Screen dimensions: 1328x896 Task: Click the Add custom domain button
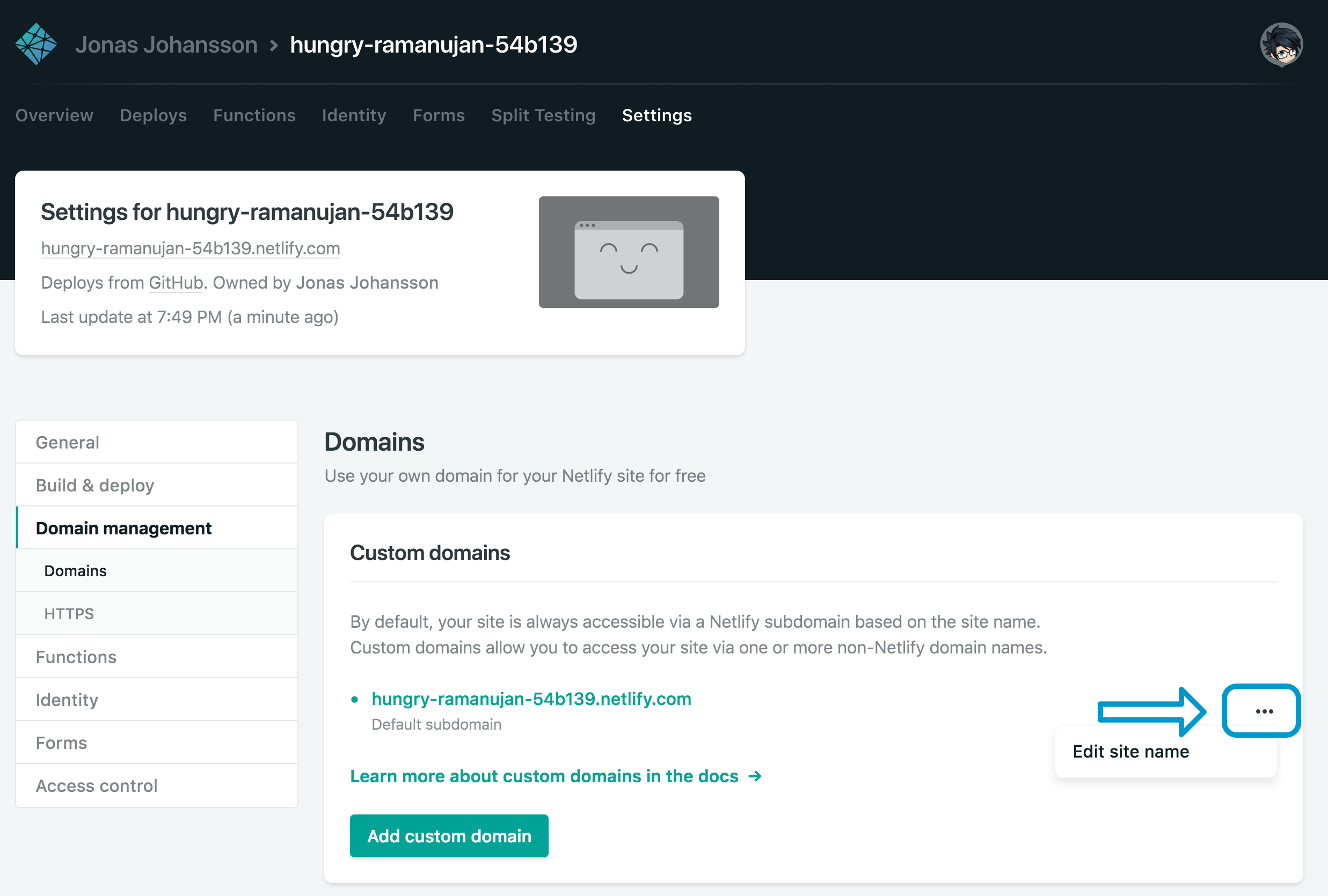click(x=449, y=835)
